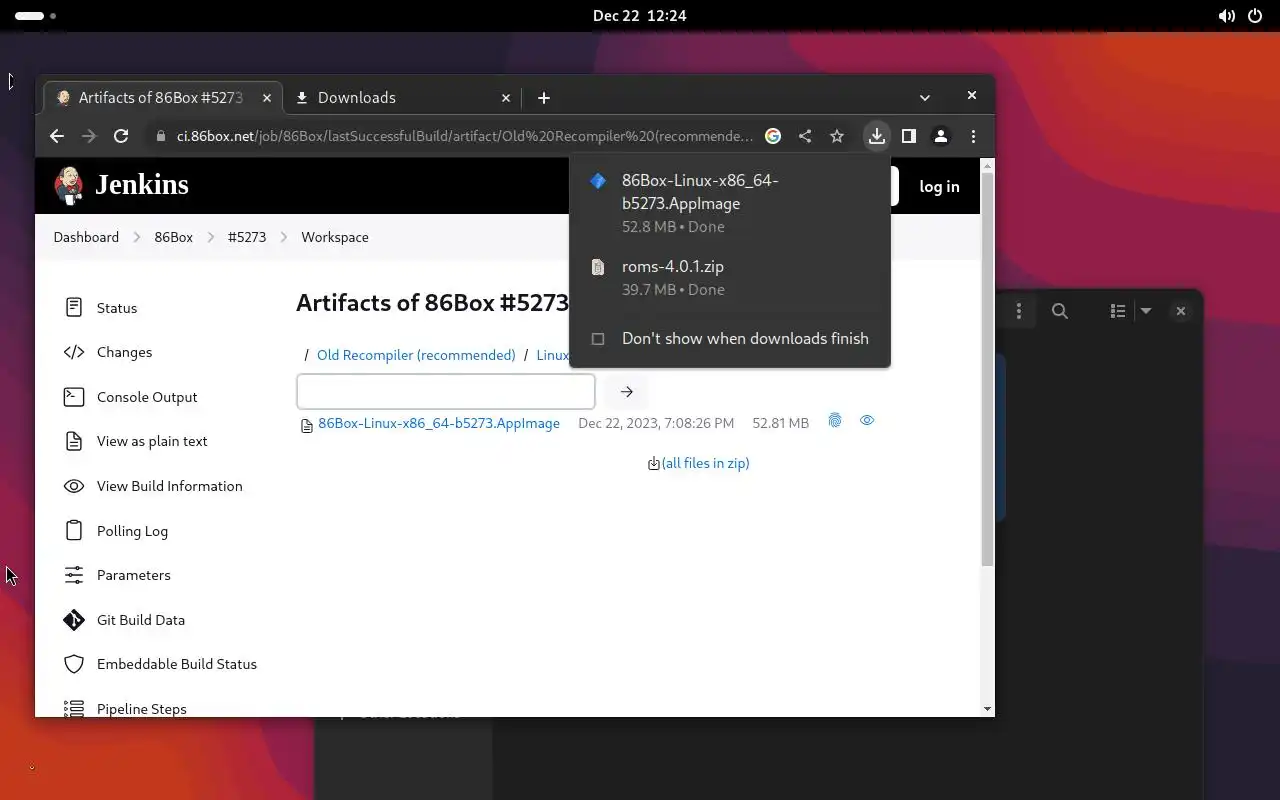Click the Workspace breadcrumb link
1280x800 pixels.
[x=335, y=237]
